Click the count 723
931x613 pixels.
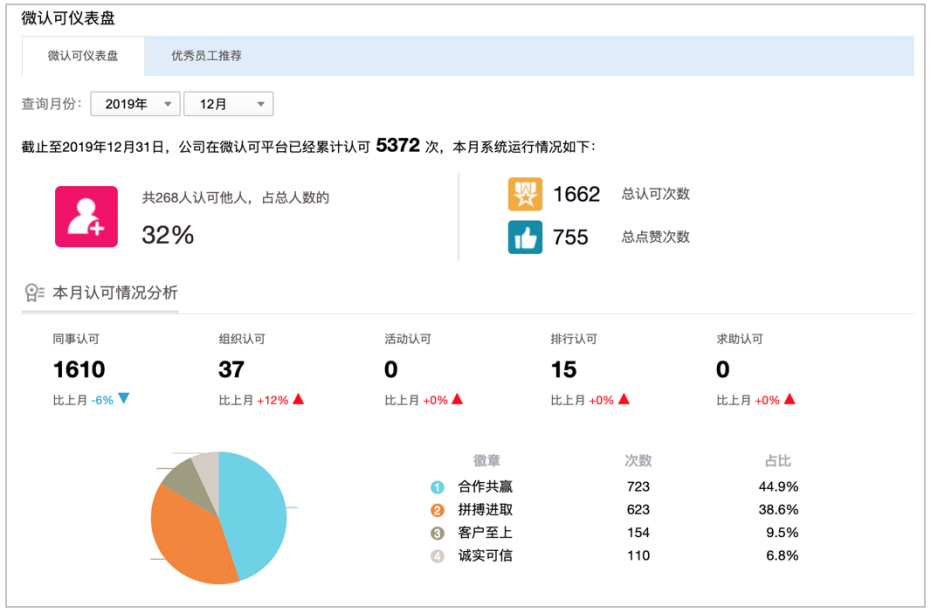(x=638, y=487)
